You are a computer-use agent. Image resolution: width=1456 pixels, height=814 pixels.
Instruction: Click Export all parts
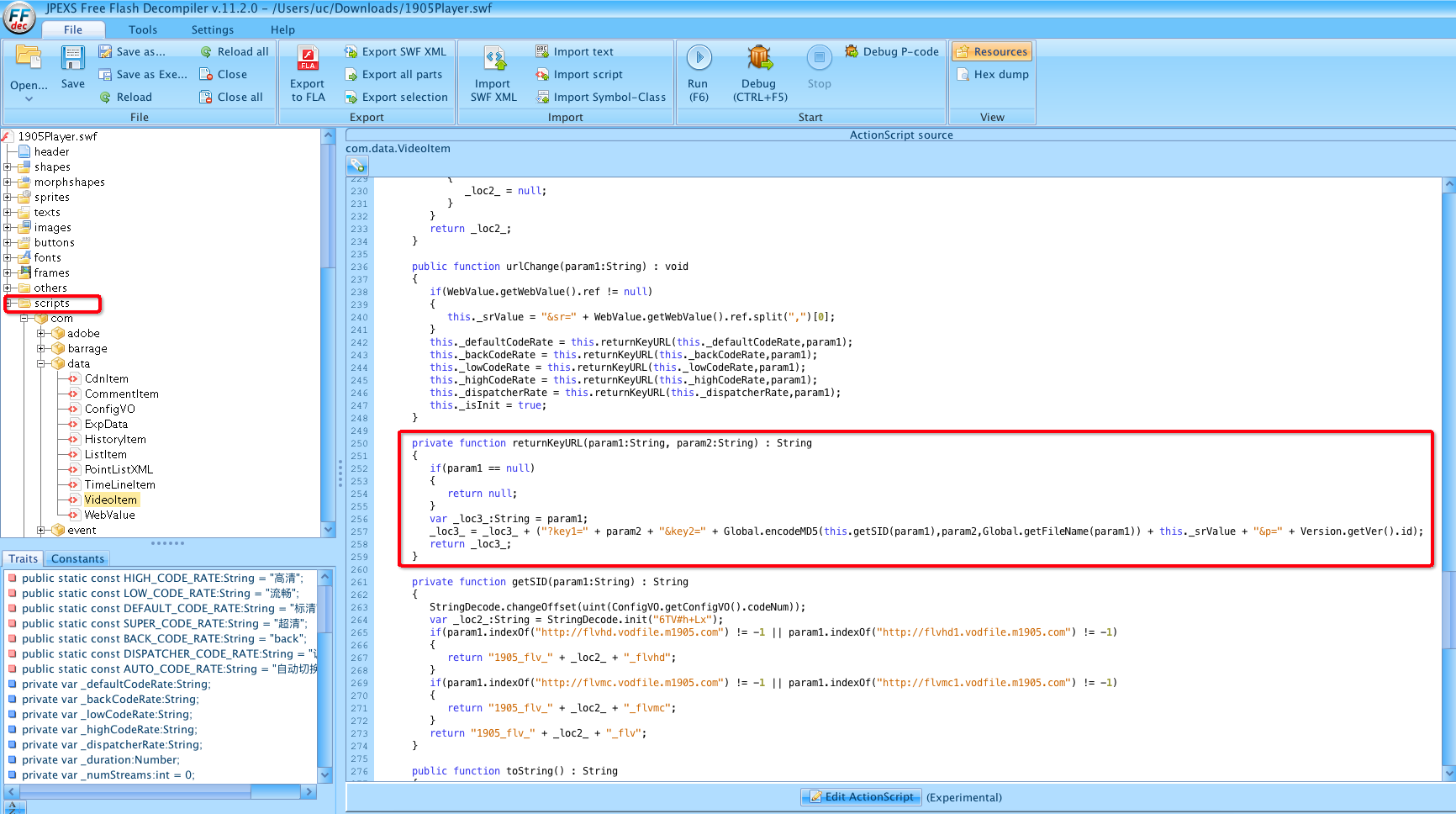click(x=393, y=74)
